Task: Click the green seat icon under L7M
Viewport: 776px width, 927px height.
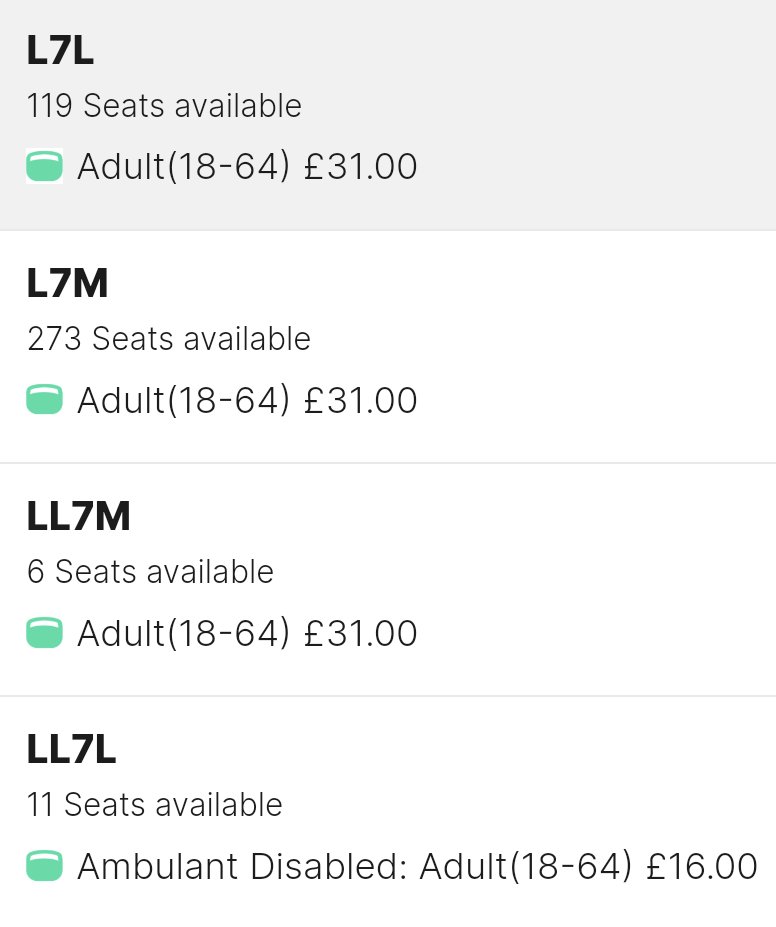Action: (44, 400)
